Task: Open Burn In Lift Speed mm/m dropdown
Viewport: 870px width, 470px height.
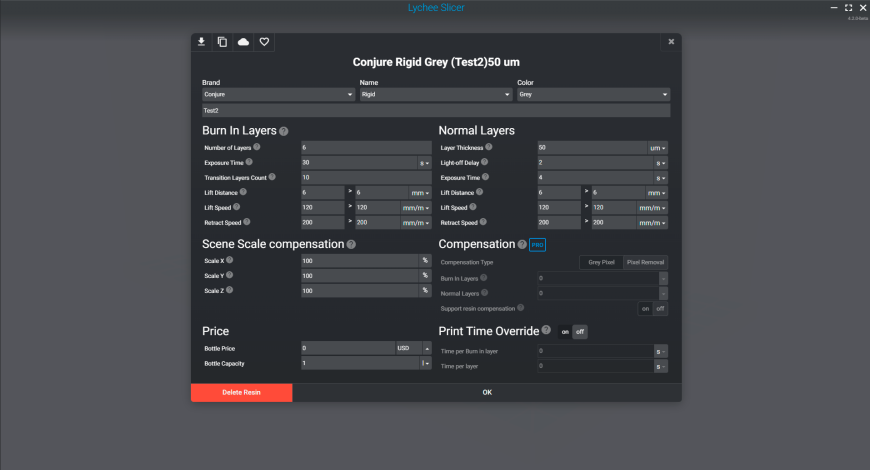Action: tap(416, 208)
